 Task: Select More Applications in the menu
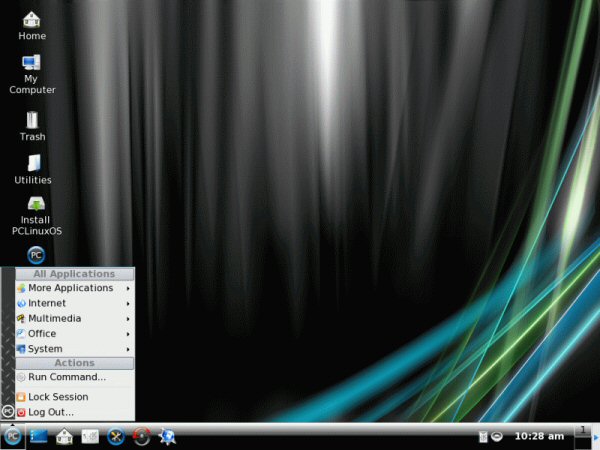pos(70,288)
